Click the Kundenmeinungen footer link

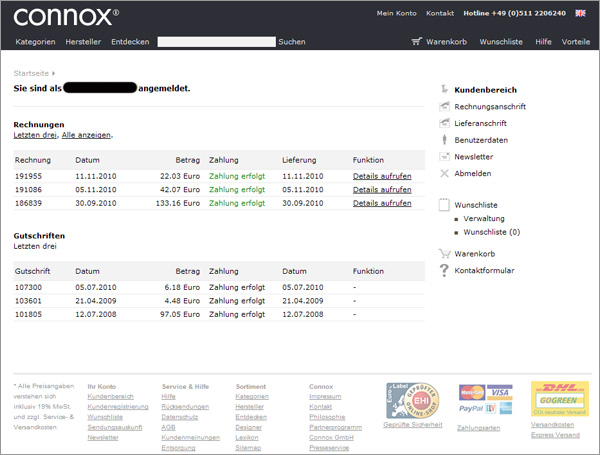point(191,437)
